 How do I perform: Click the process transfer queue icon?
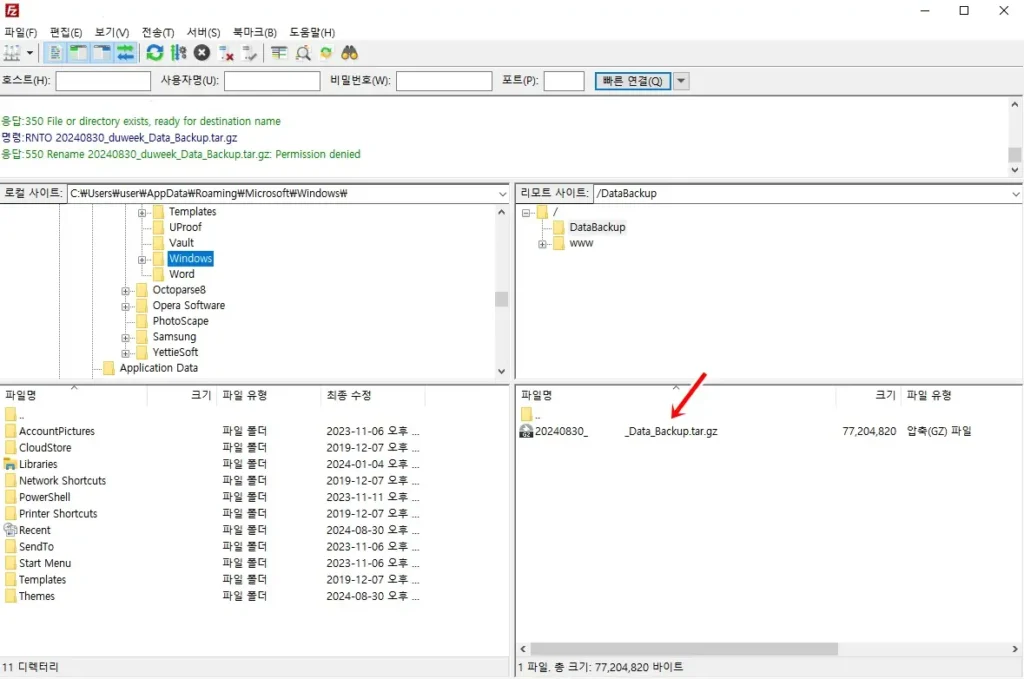[178, 53]
